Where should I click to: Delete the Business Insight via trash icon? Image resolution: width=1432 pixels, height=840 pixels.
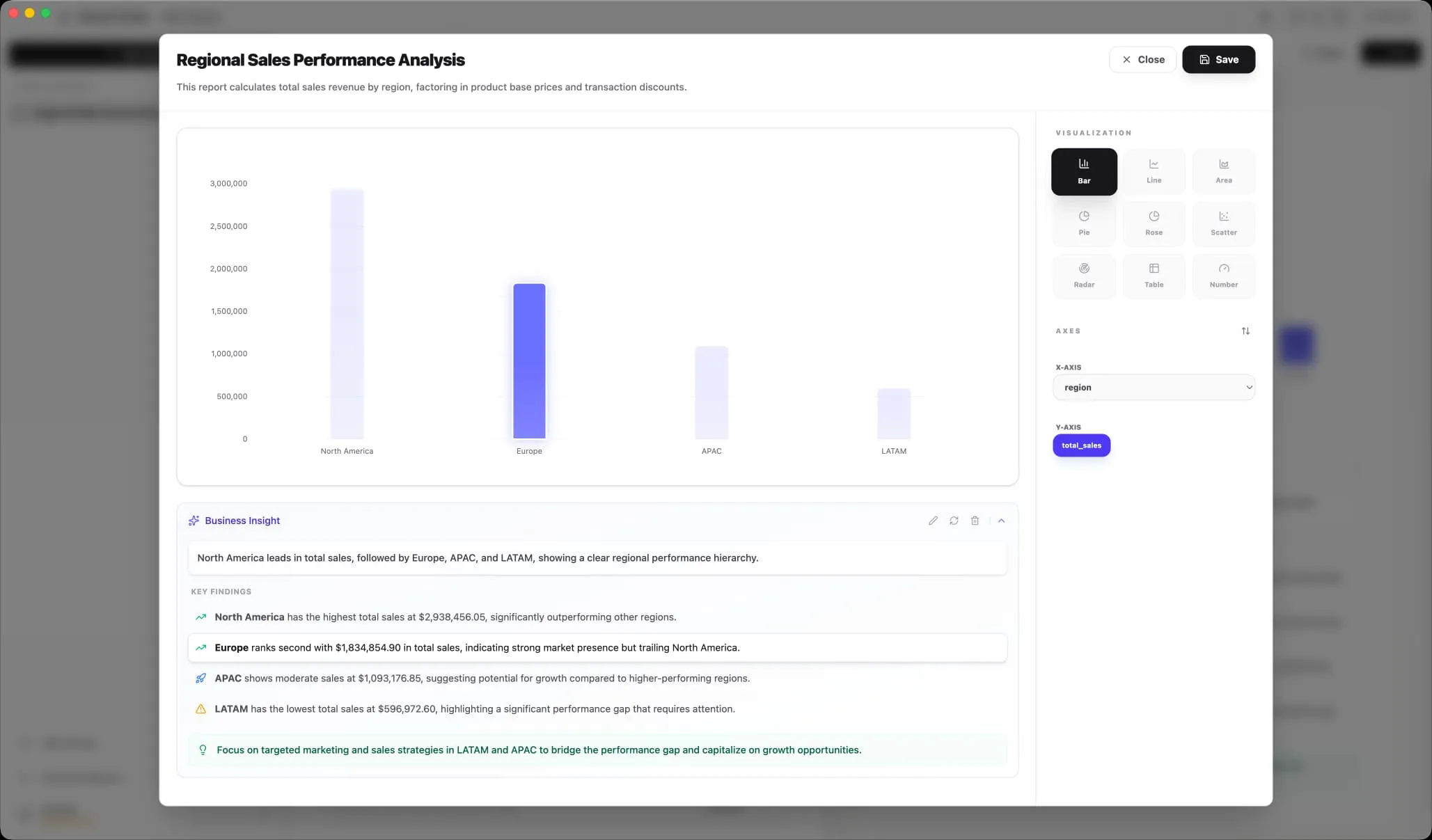975,521
